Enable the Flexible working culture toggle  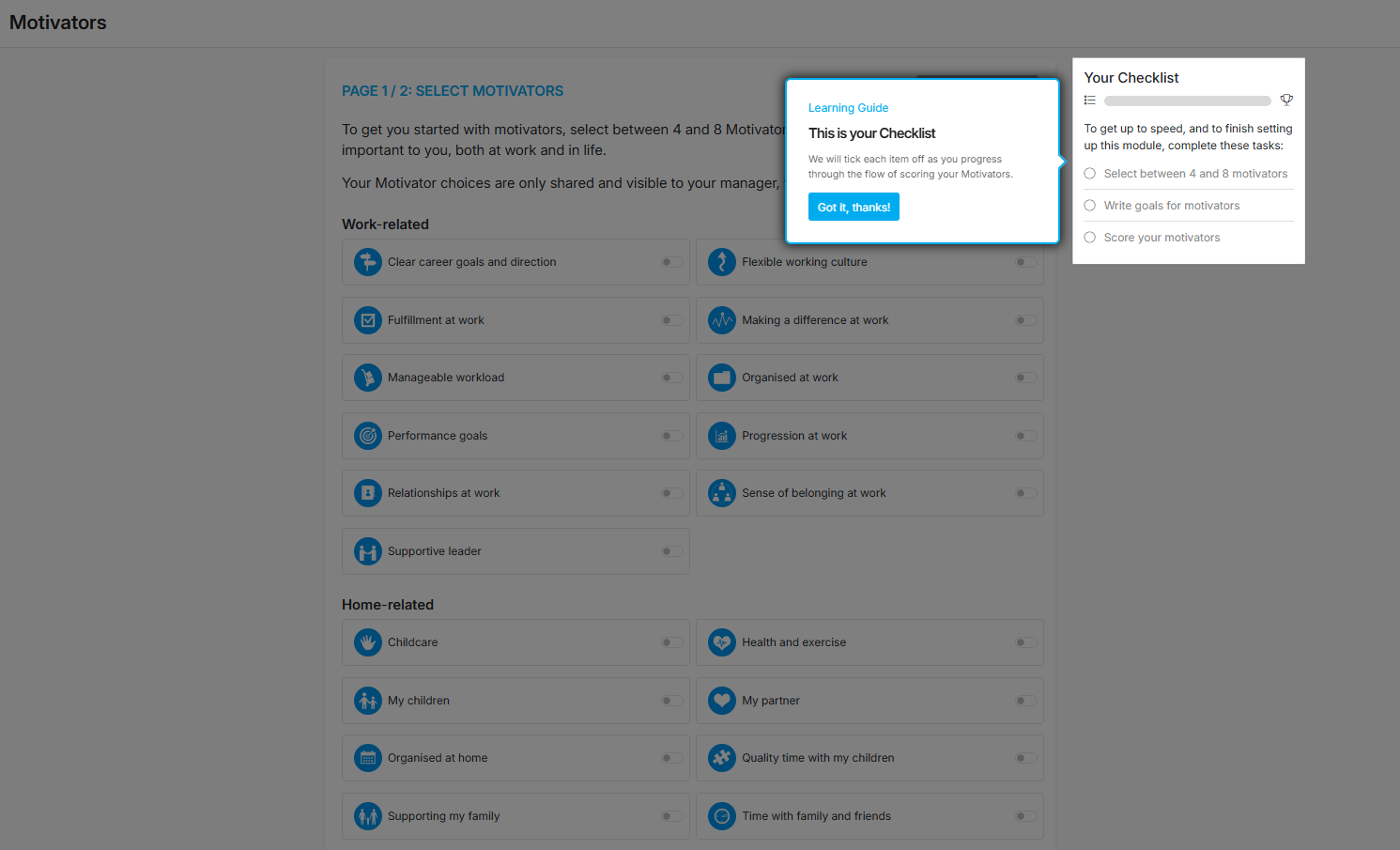click(1026, 262)
